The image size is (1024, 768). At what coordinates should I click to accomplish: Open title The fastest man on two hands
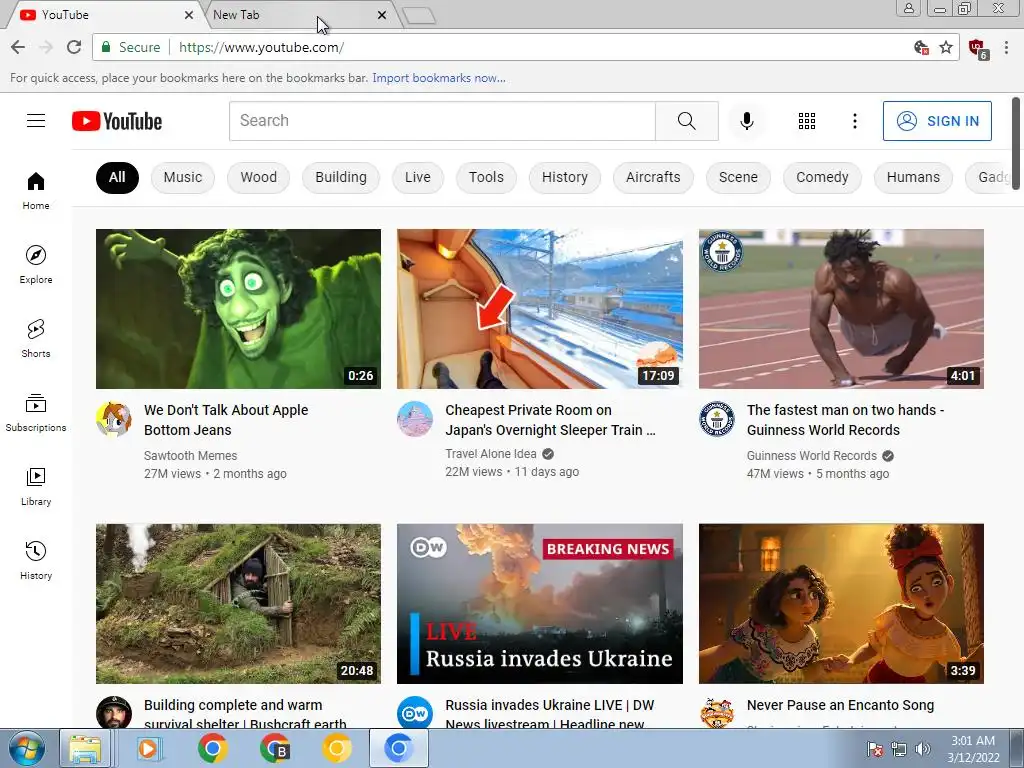(x=845, y=420)
